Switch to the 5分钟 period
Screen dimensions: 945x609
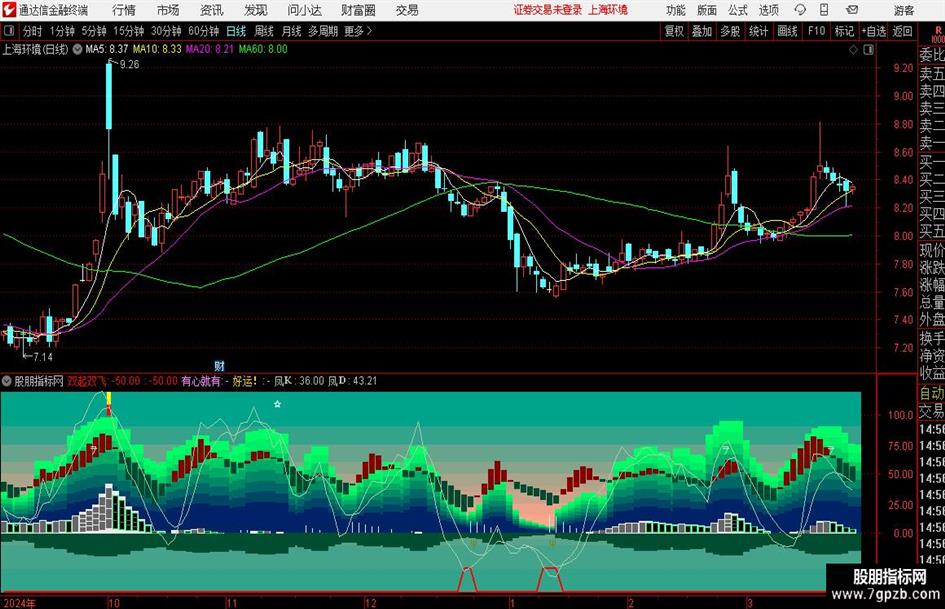coord(94,31)
